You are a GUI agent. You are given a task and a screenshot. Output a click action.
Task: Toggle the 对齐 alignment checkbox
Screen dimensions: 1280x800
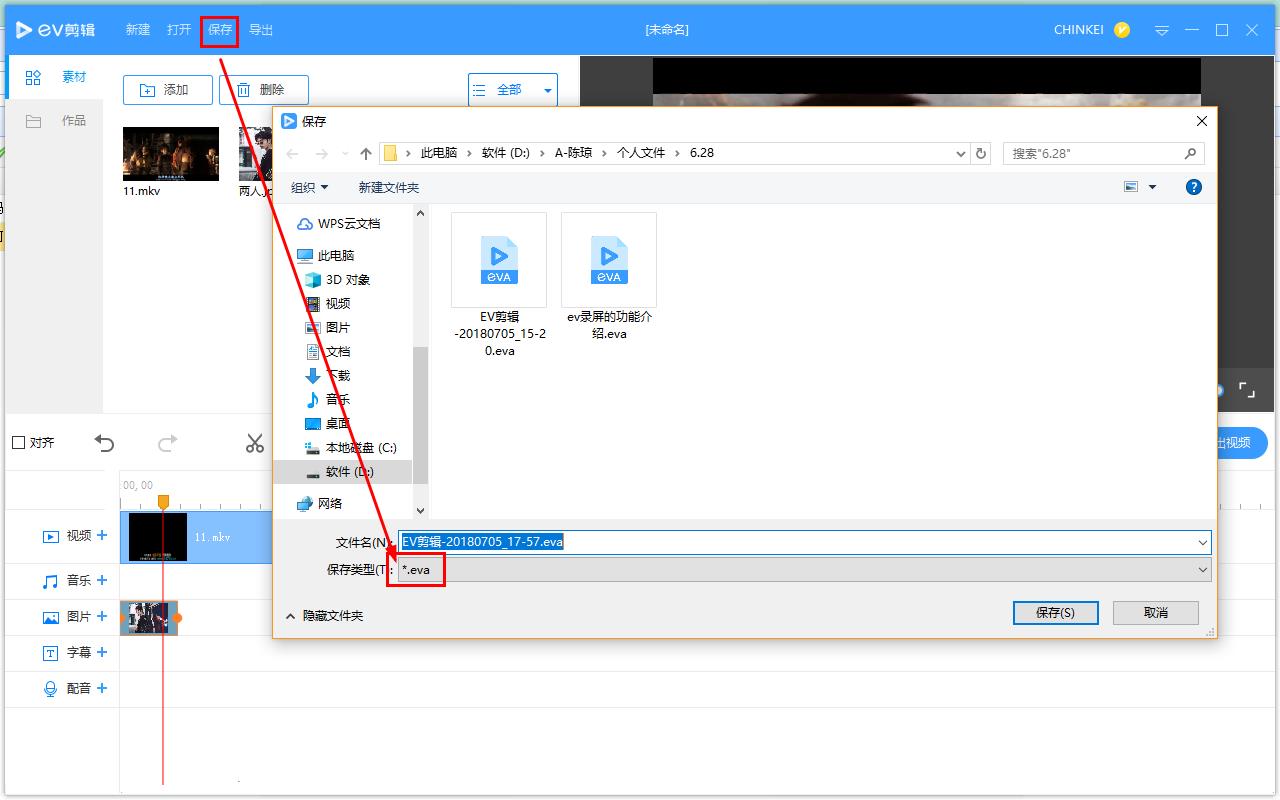point(18,443)
